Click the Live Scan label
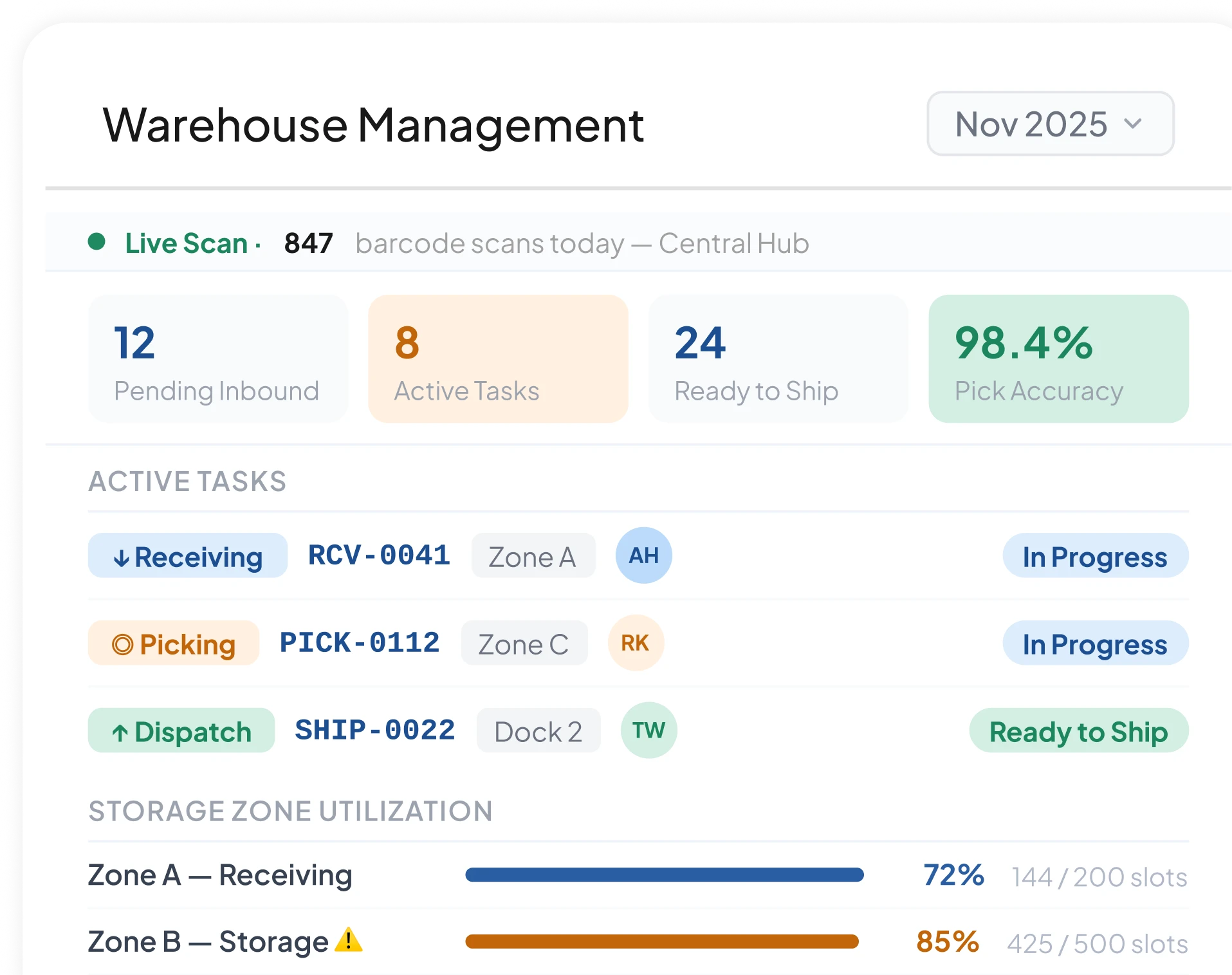Screen dimensions: 1232x975 coord(187,243)
